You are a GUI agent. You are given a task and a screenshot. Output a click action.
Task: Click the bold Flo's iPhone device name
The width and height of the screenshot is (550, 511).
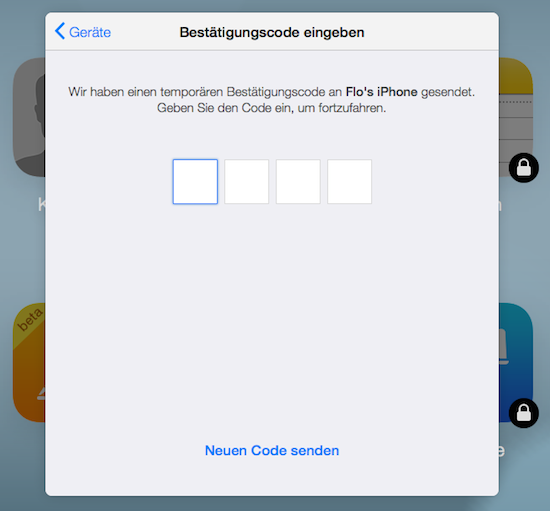click(382, 92)
